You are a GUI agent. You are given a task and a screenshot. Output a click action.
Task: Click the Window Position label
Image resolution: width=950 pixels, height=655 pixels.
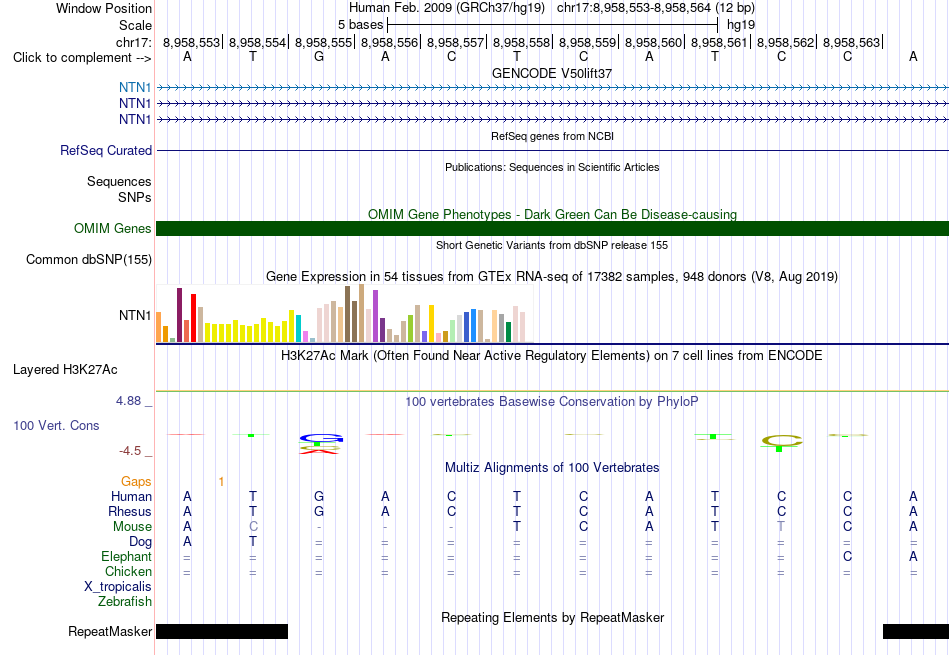tap(104, 8)
